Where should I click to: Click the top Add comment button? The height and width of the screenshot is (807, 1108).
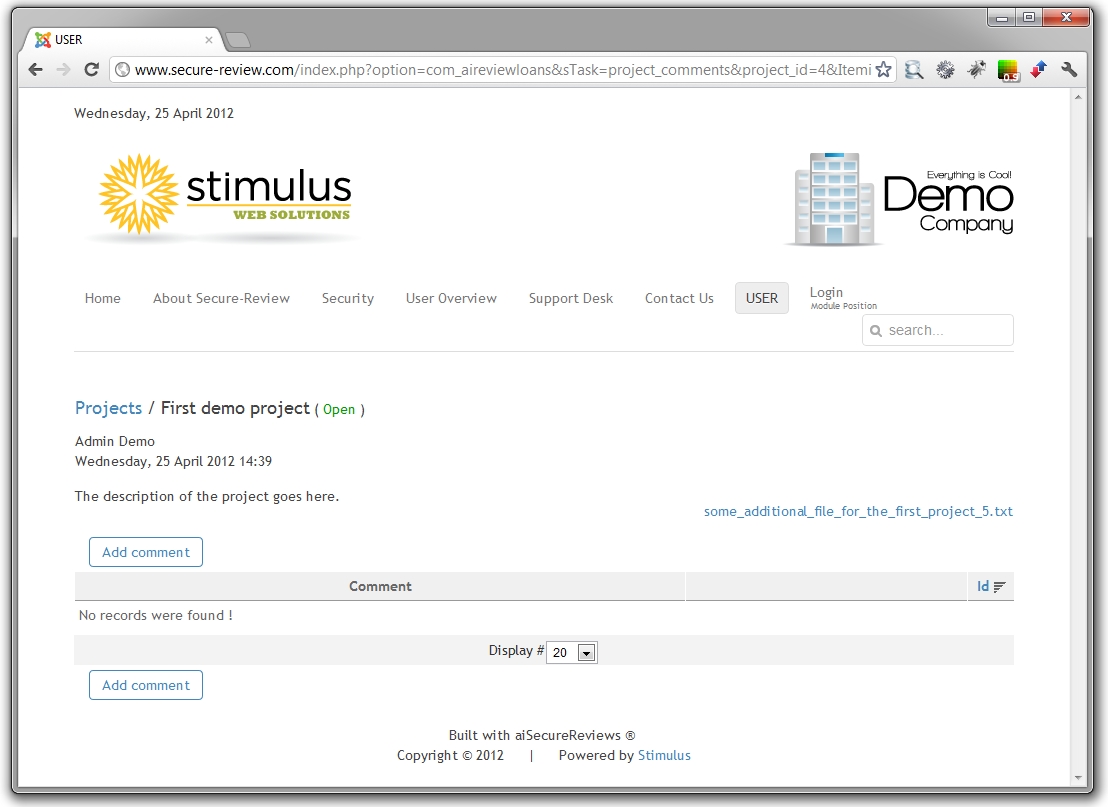pyautogui.click(x=146, y=552)
